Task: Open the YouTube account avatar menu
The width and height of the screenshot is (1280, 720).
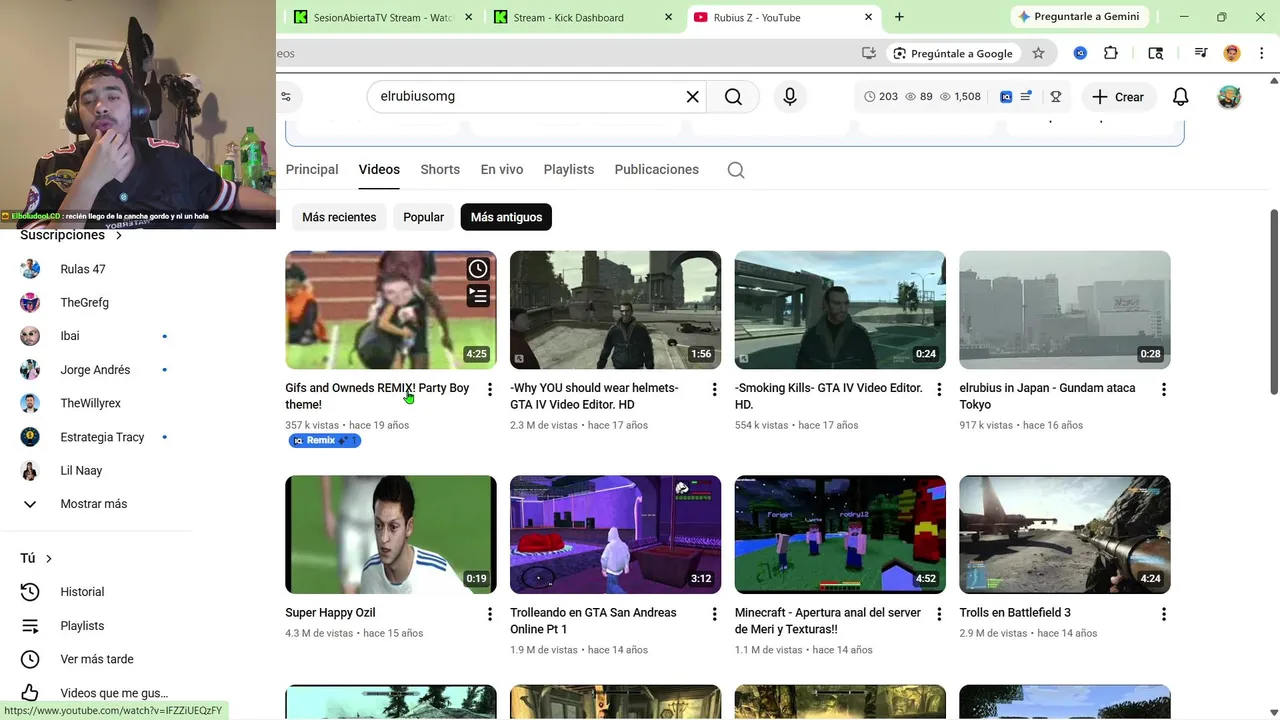Action: click(1229, 97)
